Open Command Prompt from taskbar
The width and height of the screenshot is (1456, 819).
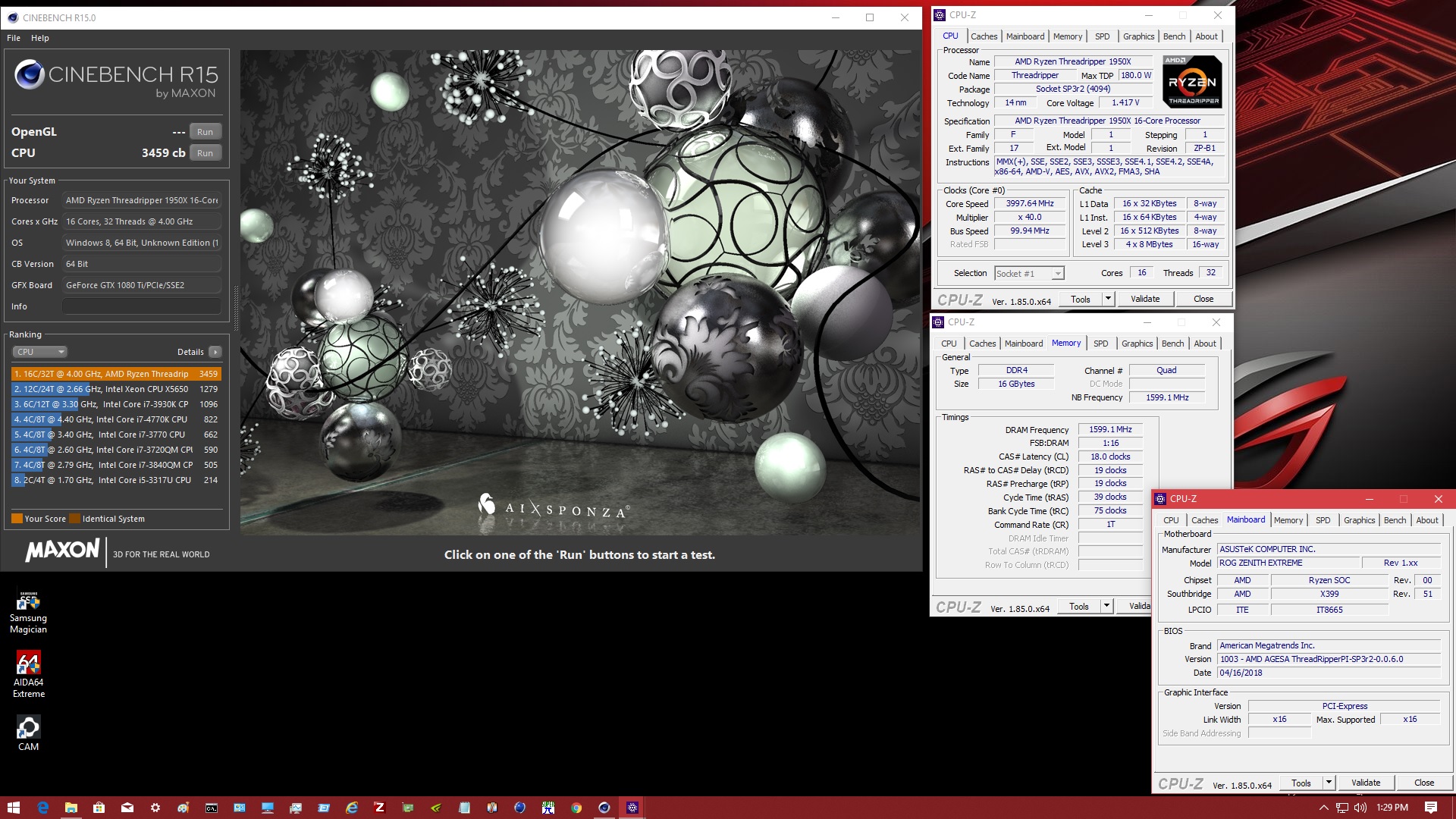coord(211,808)
